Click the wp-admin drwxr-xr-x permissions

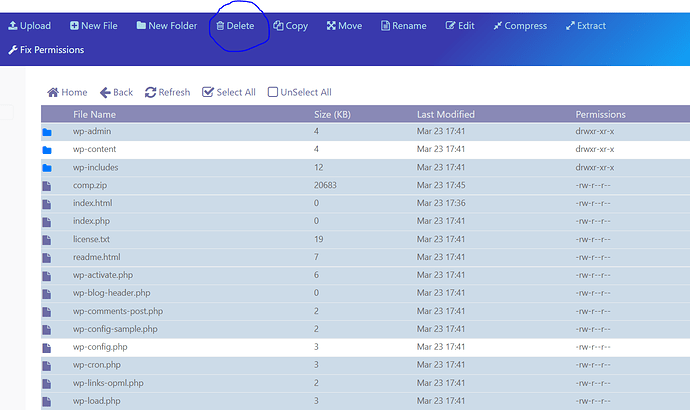(x=595, y=132)
